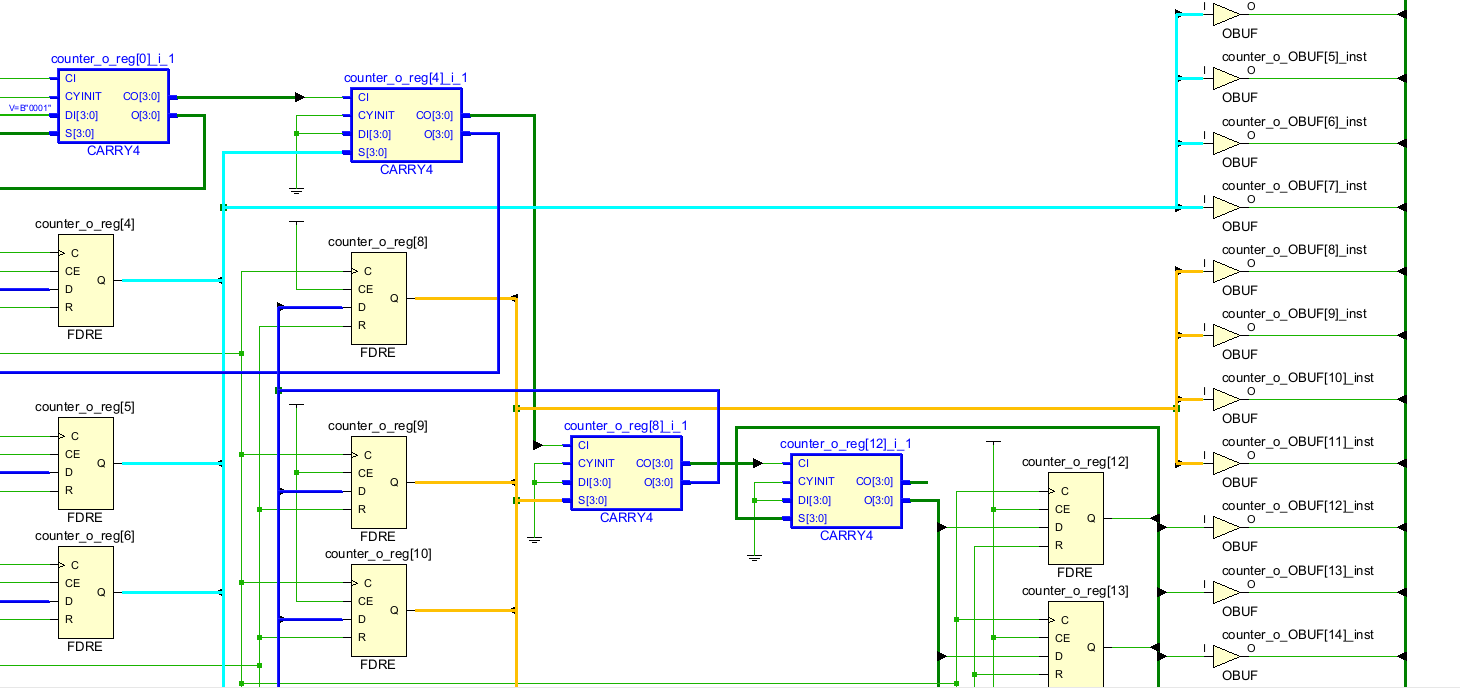Click the text 'counter_o_OBUF[11]_inst'
Viewport: 1460px width, 688px height.
point(1298,442)
